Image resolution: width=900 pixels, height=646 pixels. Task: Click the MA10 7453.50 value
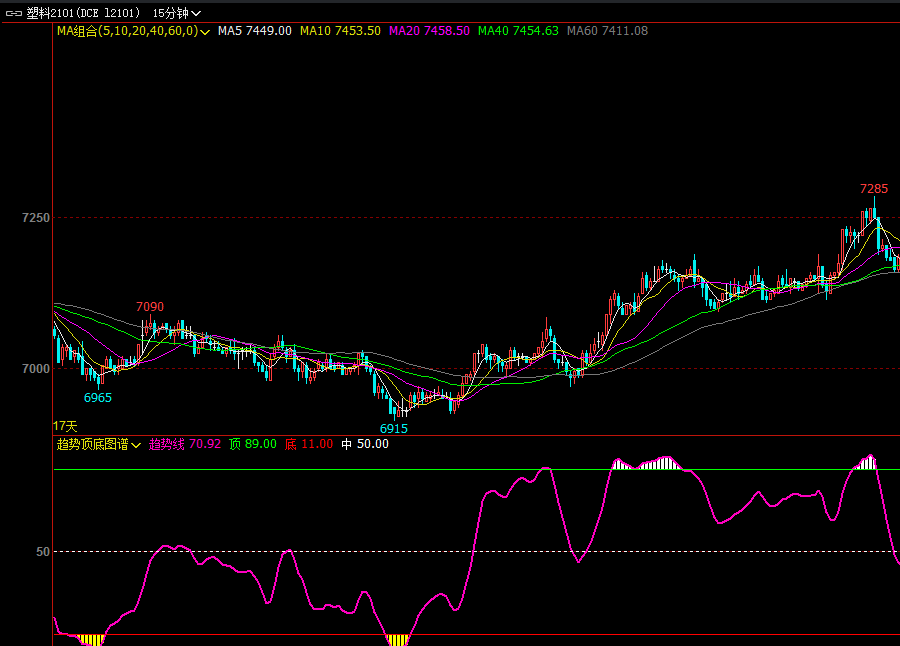pos(340,31)
